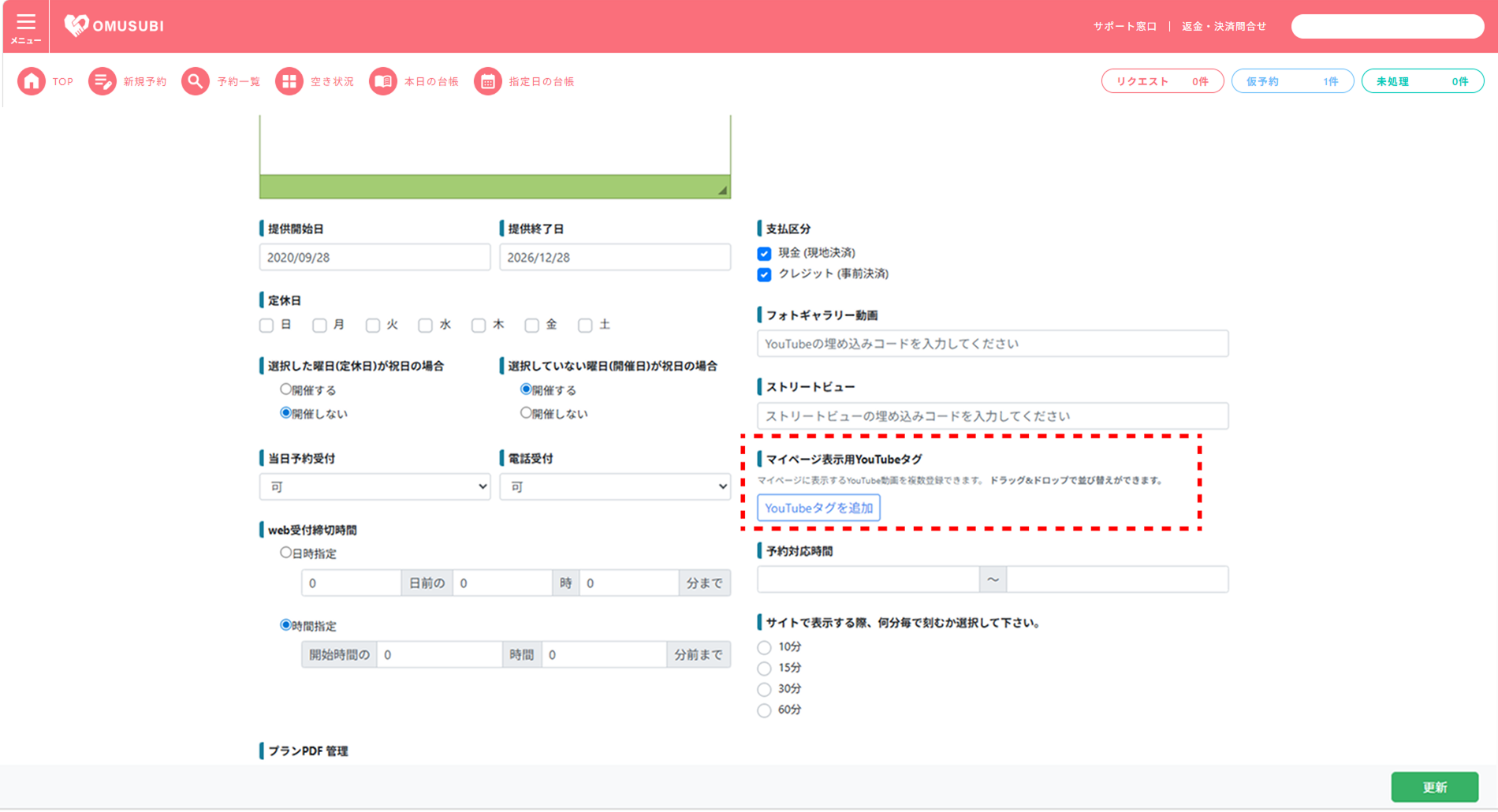
Task: Open the 仮予約 1件 badge
Action: point(1292,81)
